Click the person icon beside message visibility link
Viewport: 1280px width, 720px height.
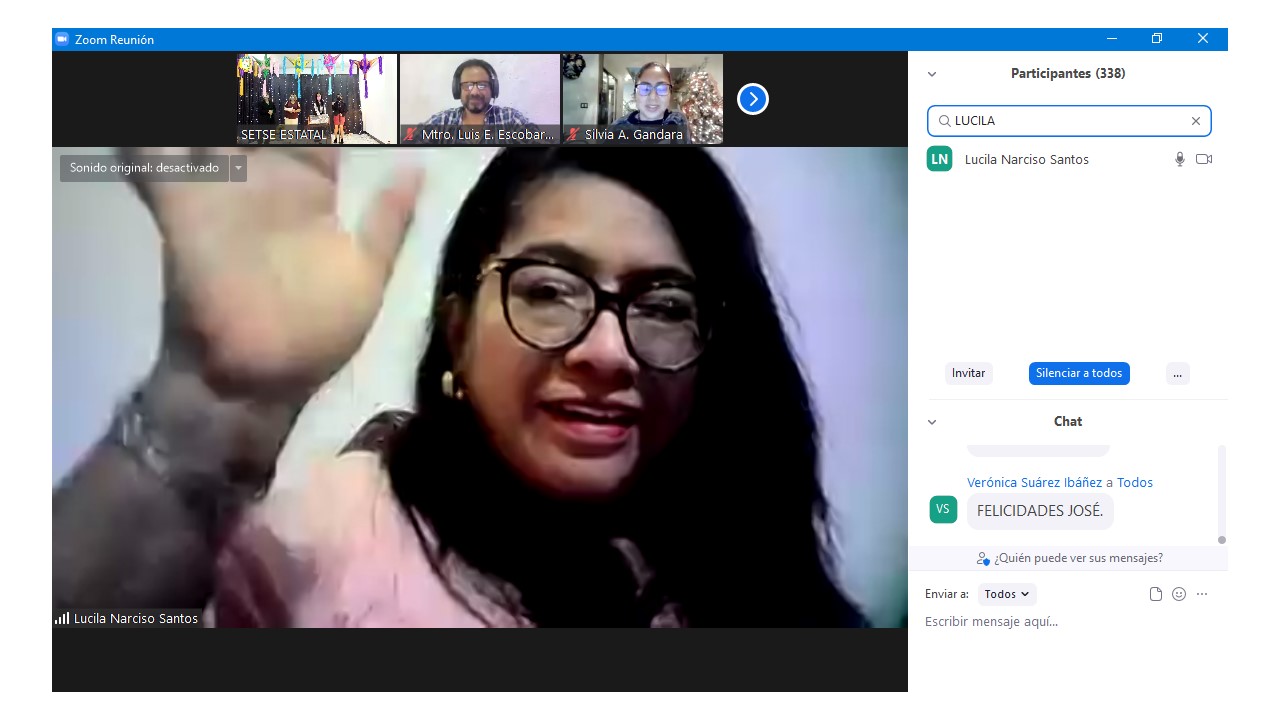click(983, 558)
